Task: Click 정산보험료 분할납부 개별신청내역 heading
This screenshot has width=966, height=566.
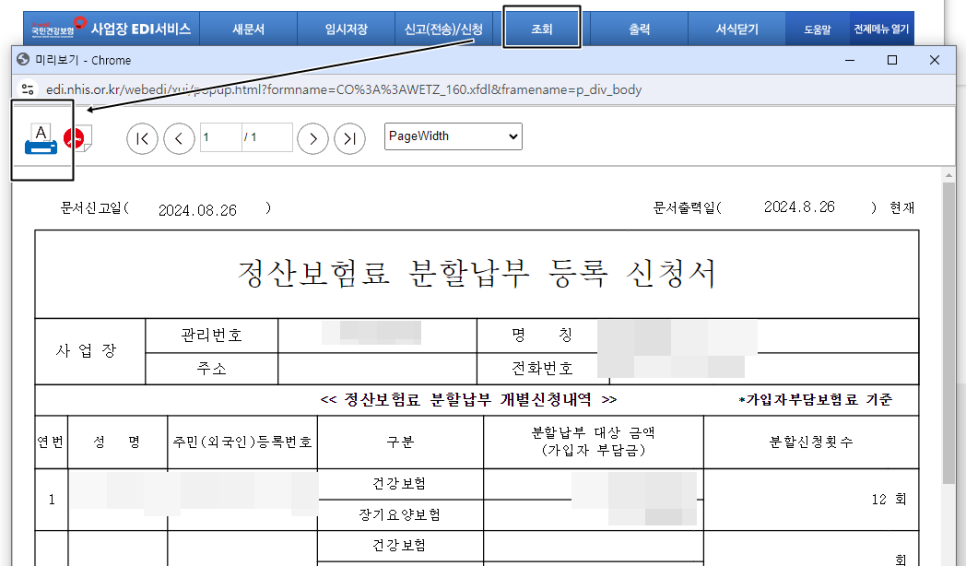Action: point(468,400)
